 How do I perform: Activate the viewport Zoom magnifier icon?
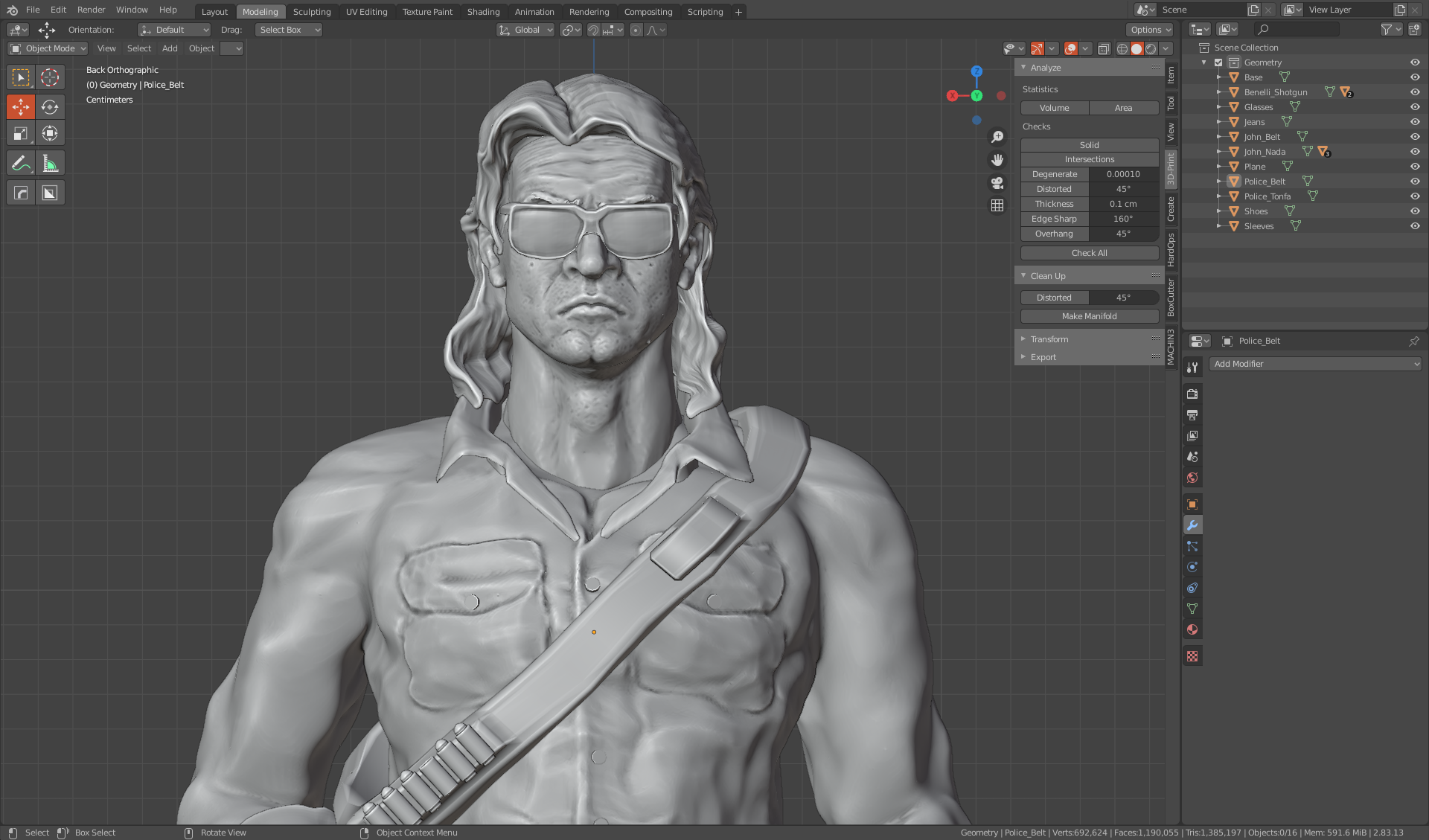click(x=998, y=137)
